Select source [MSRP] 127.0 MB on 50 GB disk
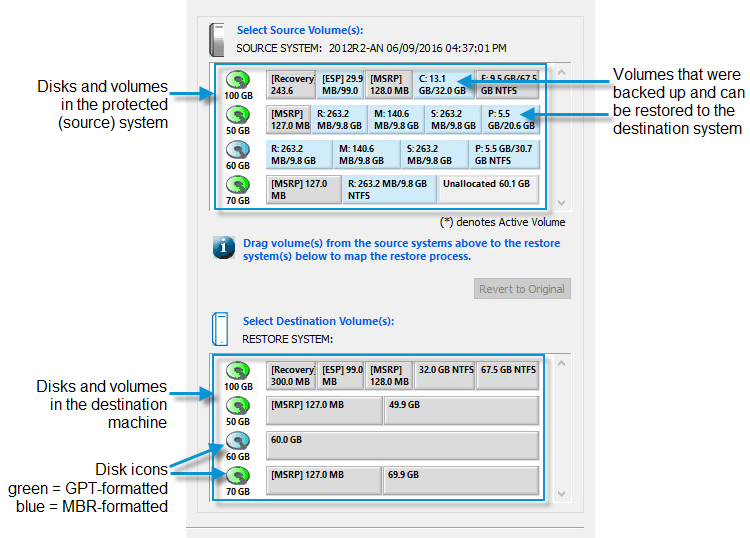The height and width of the screenshot is (538, 750). pos(288,120)
